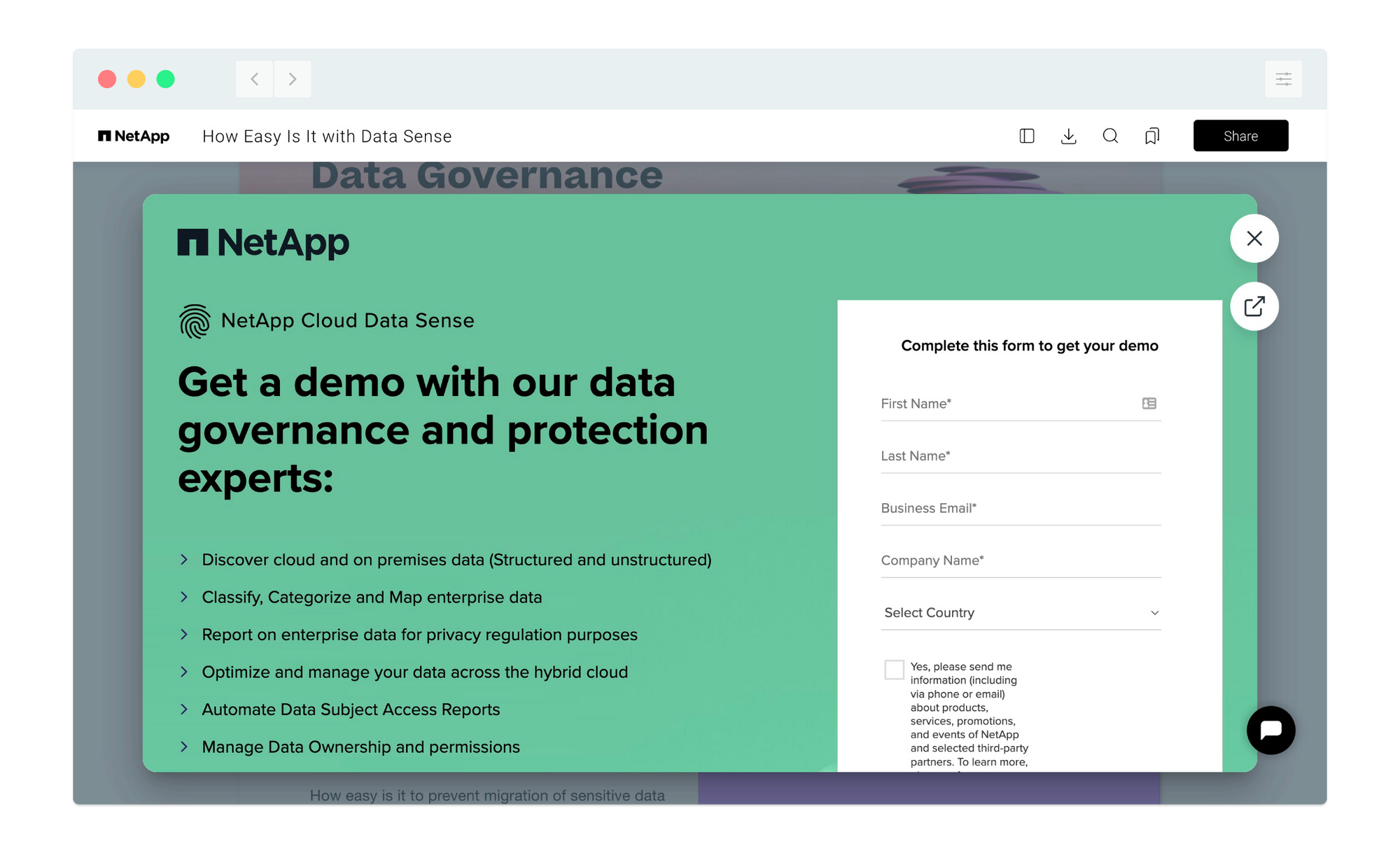Click the yellow minimize window button
This screenshot has height=853, width=1400.
(136, 79)
